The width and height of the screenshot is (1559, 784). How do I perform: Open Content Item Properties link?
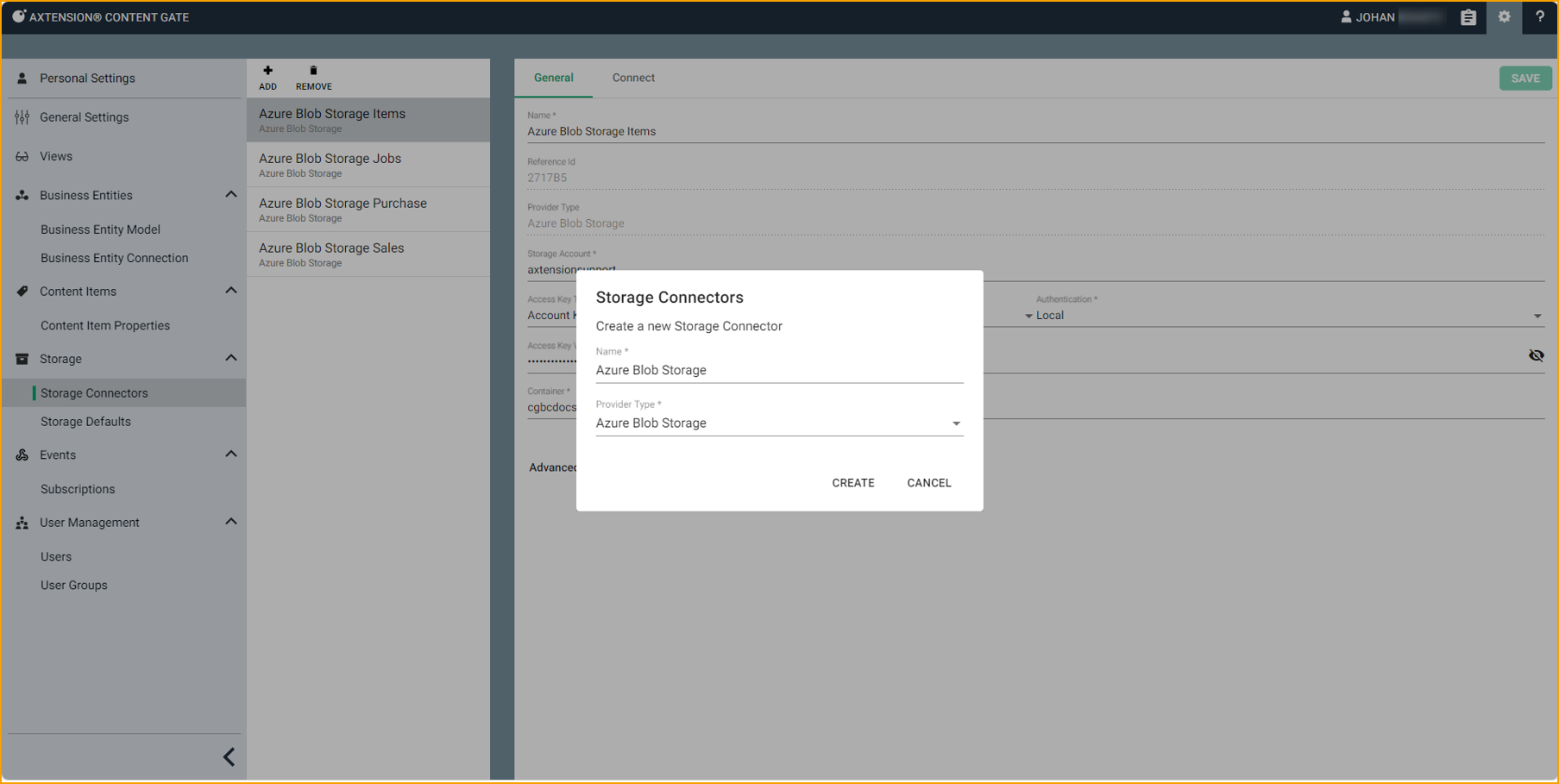click(105, 326)
